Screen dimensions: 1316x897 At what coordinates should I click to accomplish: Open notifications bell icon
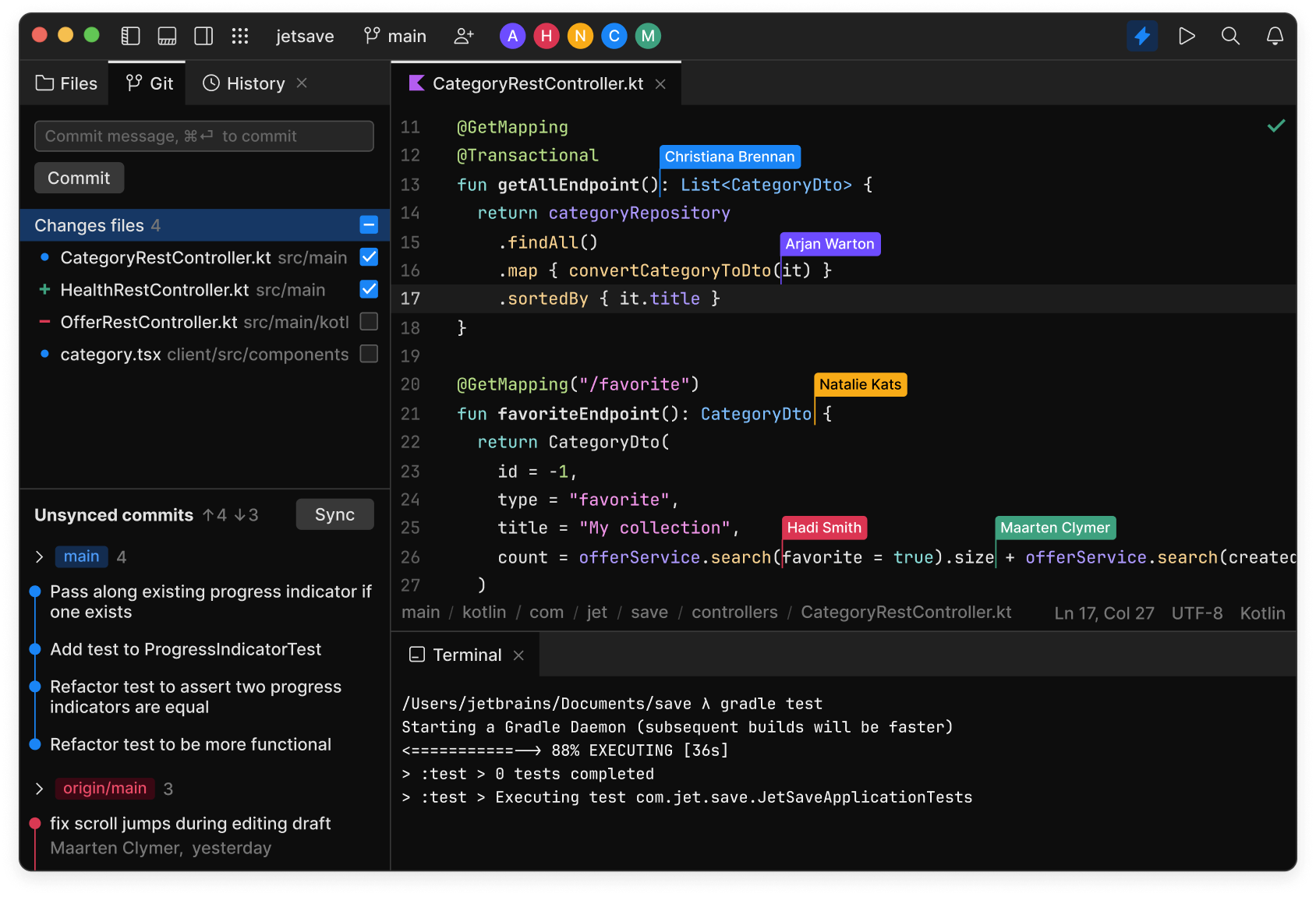1275,36
